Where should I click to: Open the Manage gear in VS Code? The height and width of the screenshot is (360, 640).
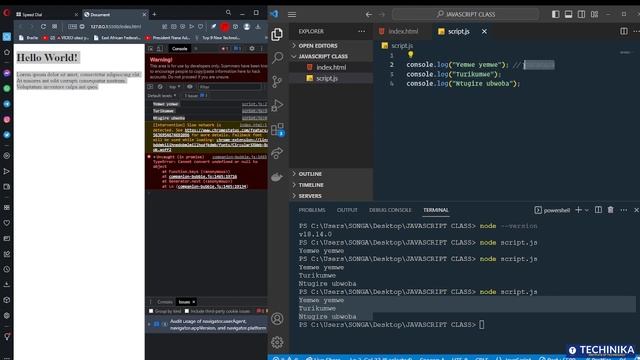coord(277,342)
